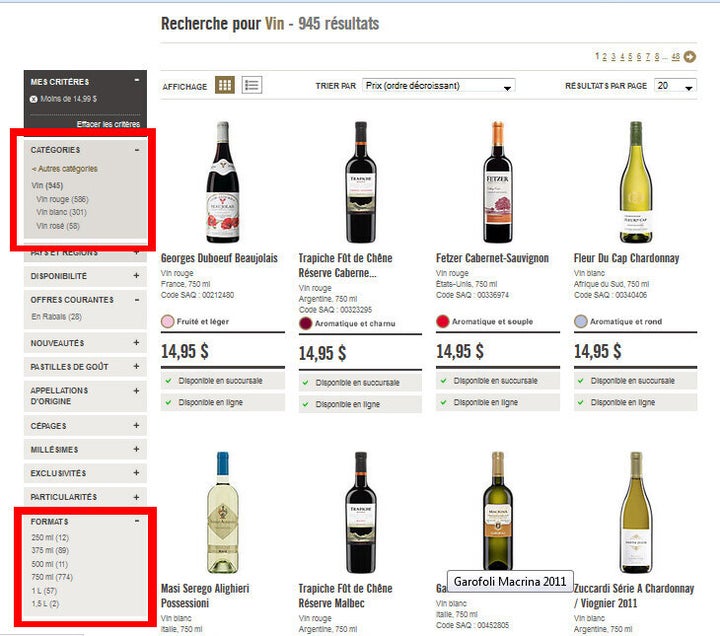The width and height of the screenshot is (720, 636).
Task: Open Zuccardi Série A bottle image
Action: point(636,512)
